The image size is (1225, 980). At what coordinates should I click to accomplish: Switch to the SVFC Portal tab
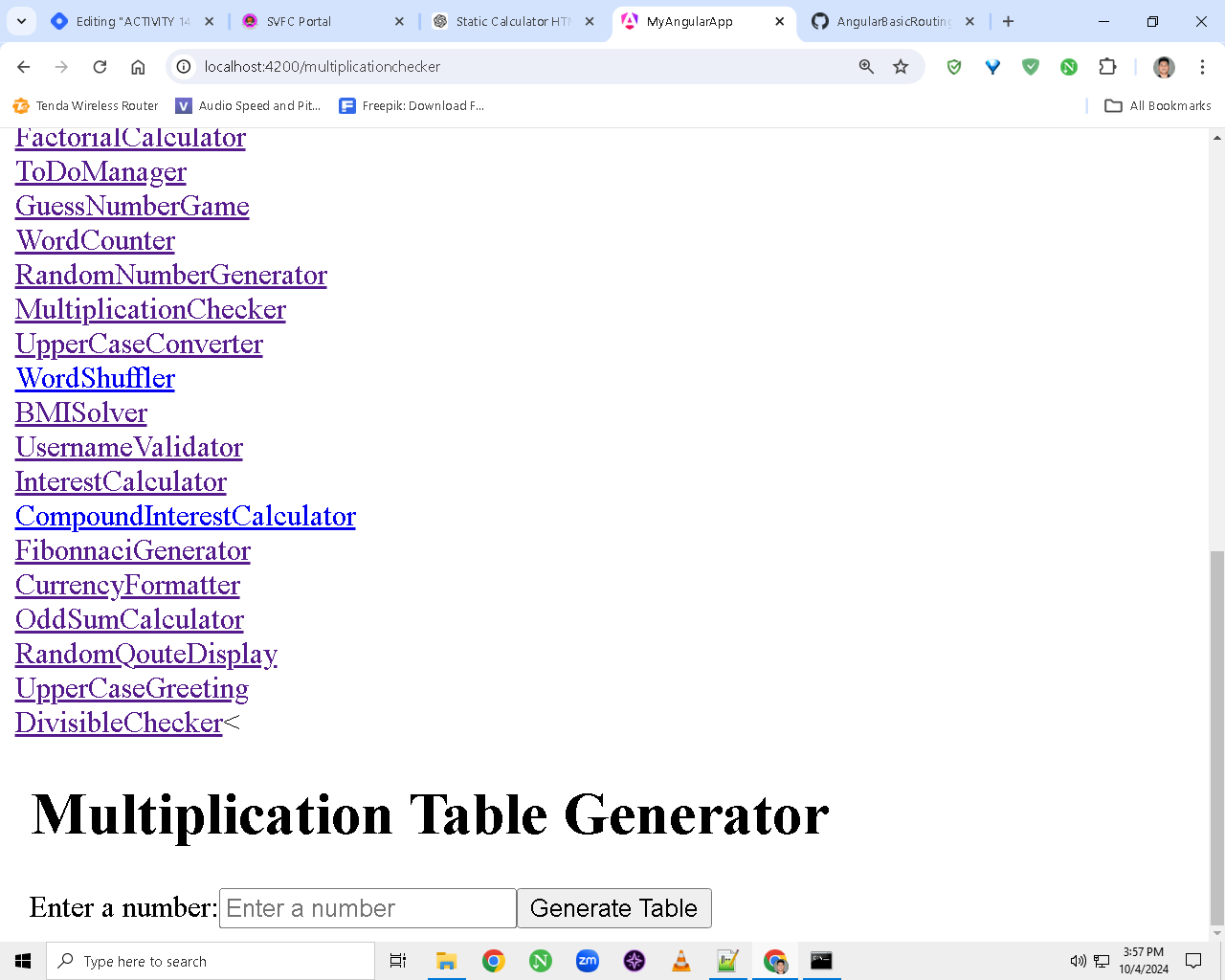coord(323,21)
